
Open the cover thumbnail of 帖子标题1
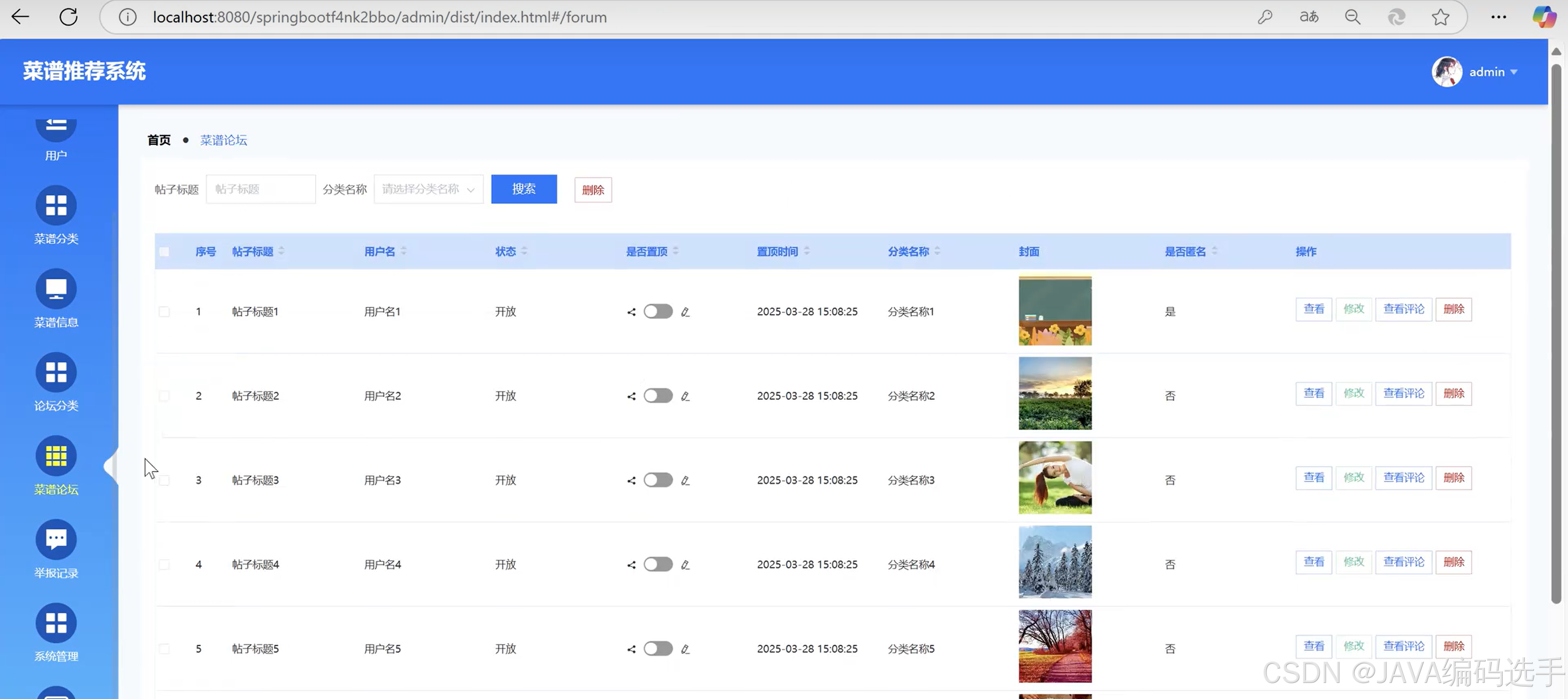tap(1055, 311)
